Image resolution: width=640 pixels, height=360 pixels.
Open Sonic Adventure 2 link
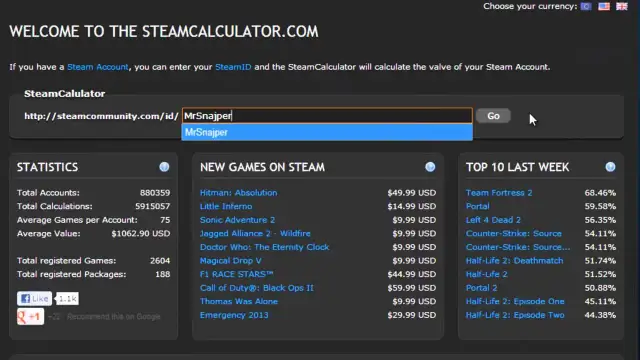[x=237, y=220]
